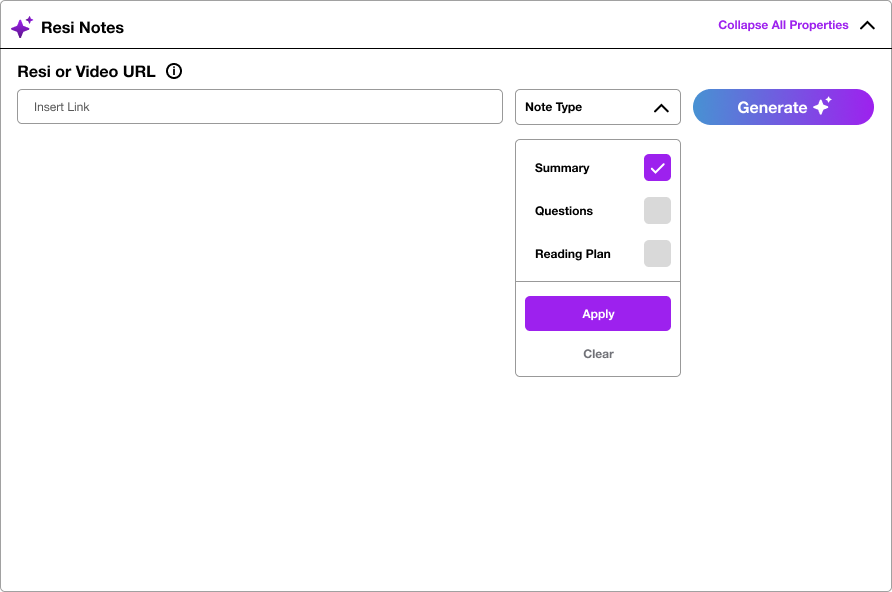
Task: Enable the Reading Plan checkbox
Action: 657,254
